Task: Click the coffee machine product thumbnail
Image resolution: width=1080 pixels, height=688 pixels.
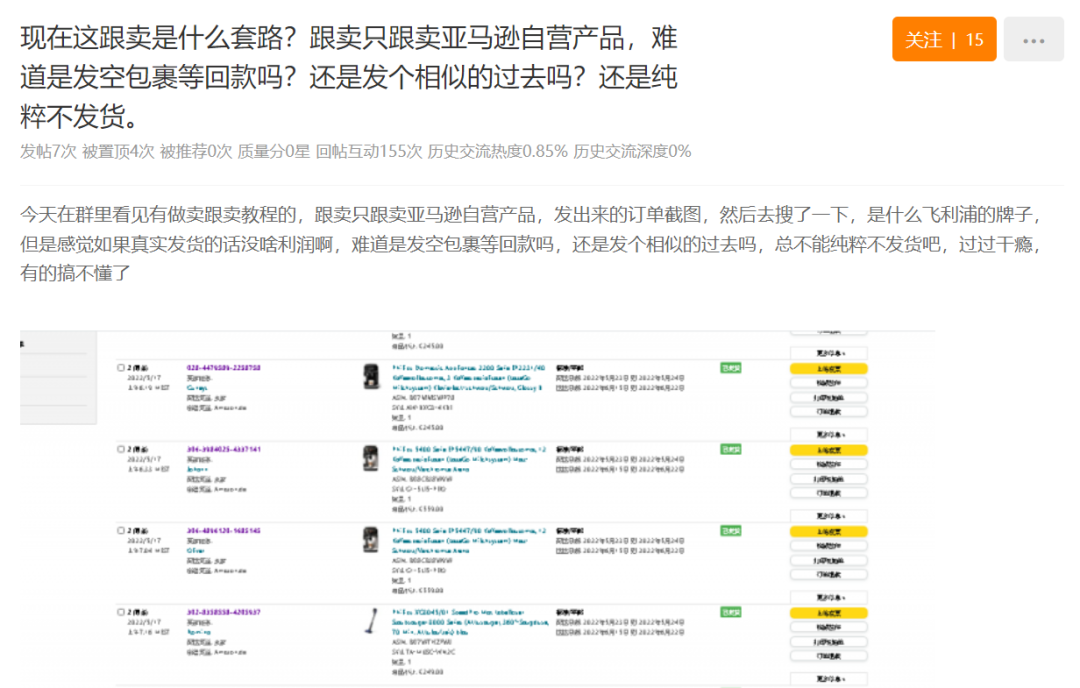Action: click(x=370, y=377)
